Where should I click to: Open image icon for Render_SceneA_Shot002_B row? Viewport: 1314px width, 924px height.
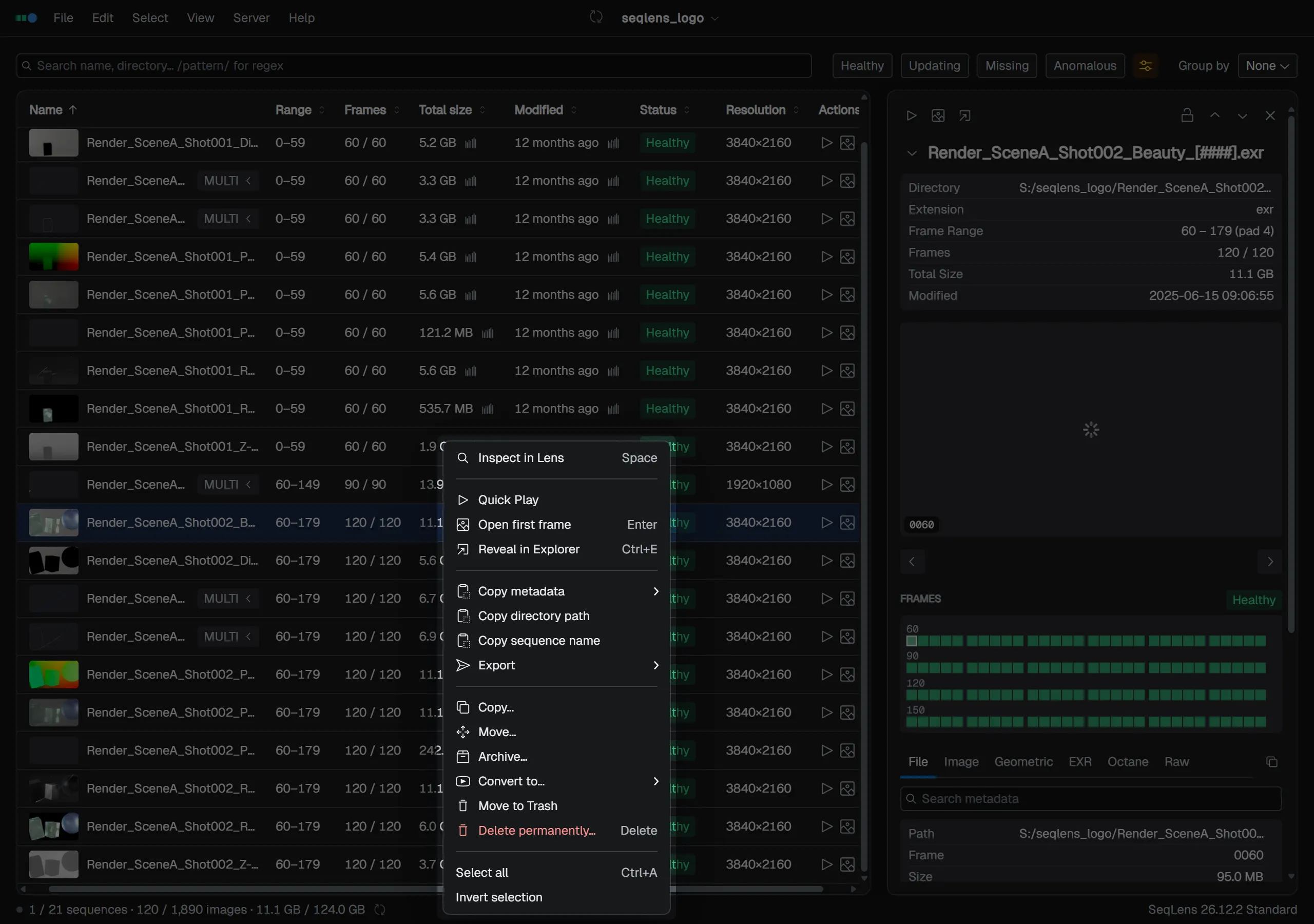pos(847,523)
